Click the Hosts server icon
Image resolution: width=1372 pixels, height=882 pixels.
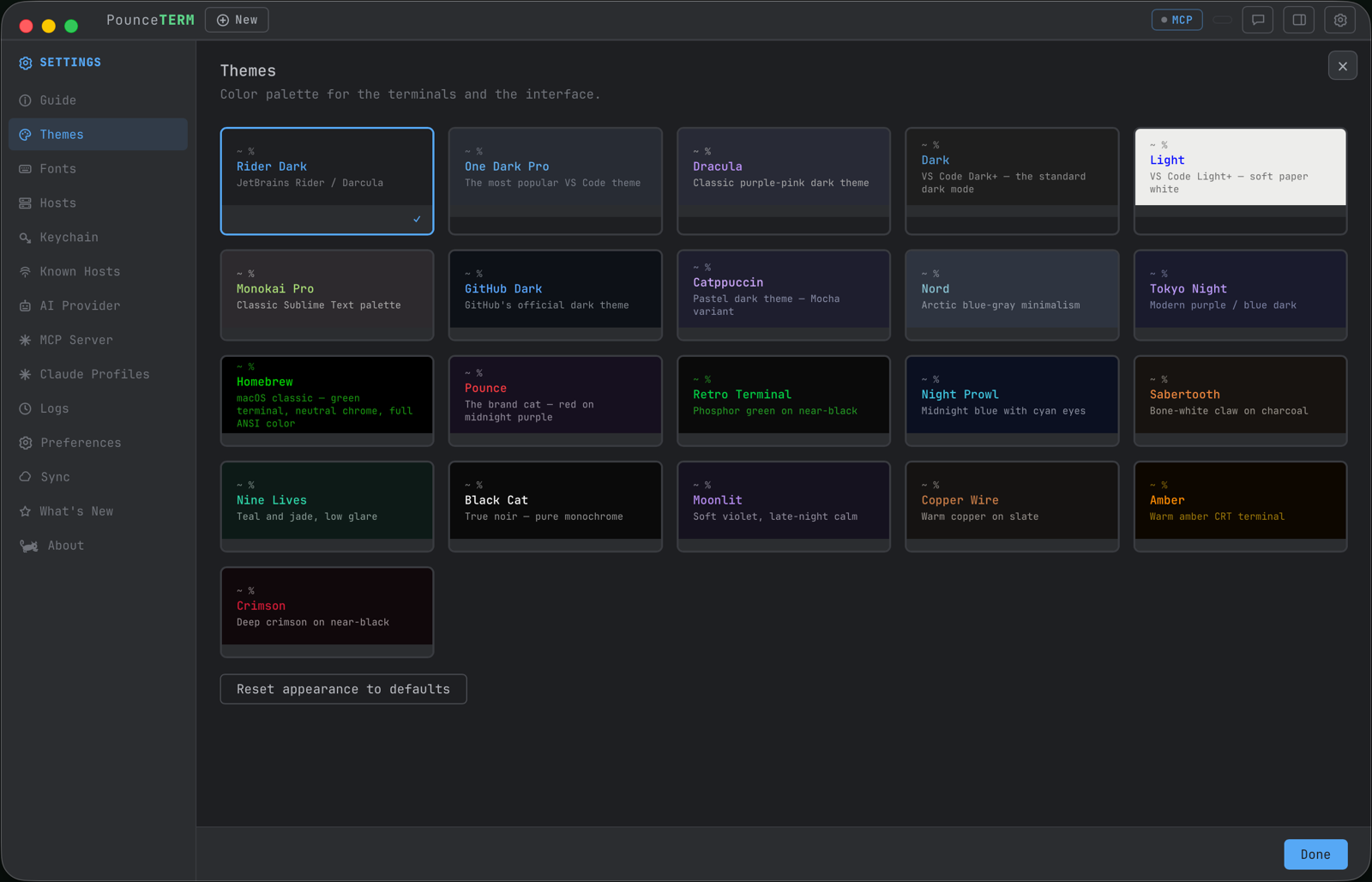click(x=25, y=203)
